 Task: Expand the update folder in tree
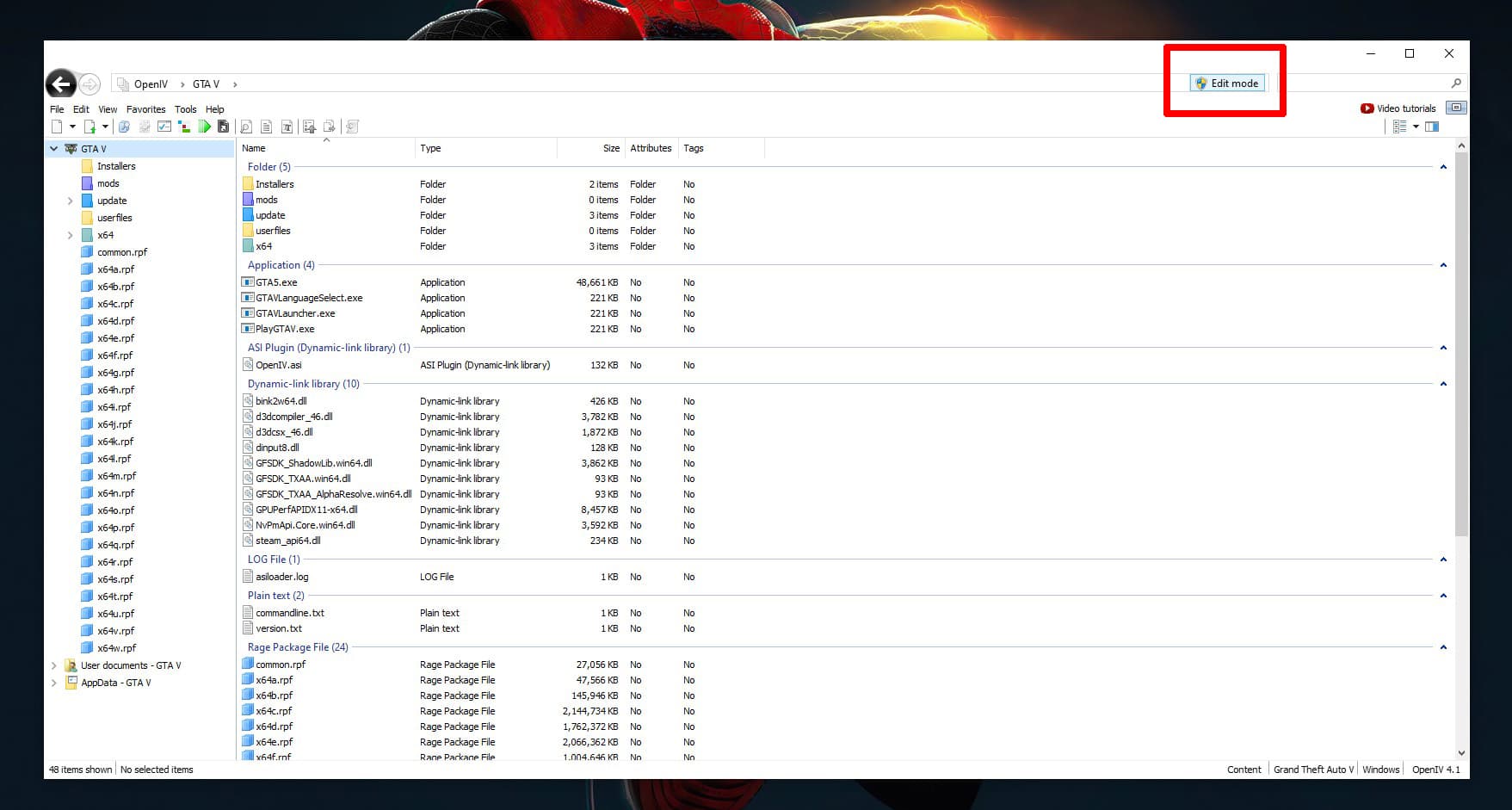(71, 201)
